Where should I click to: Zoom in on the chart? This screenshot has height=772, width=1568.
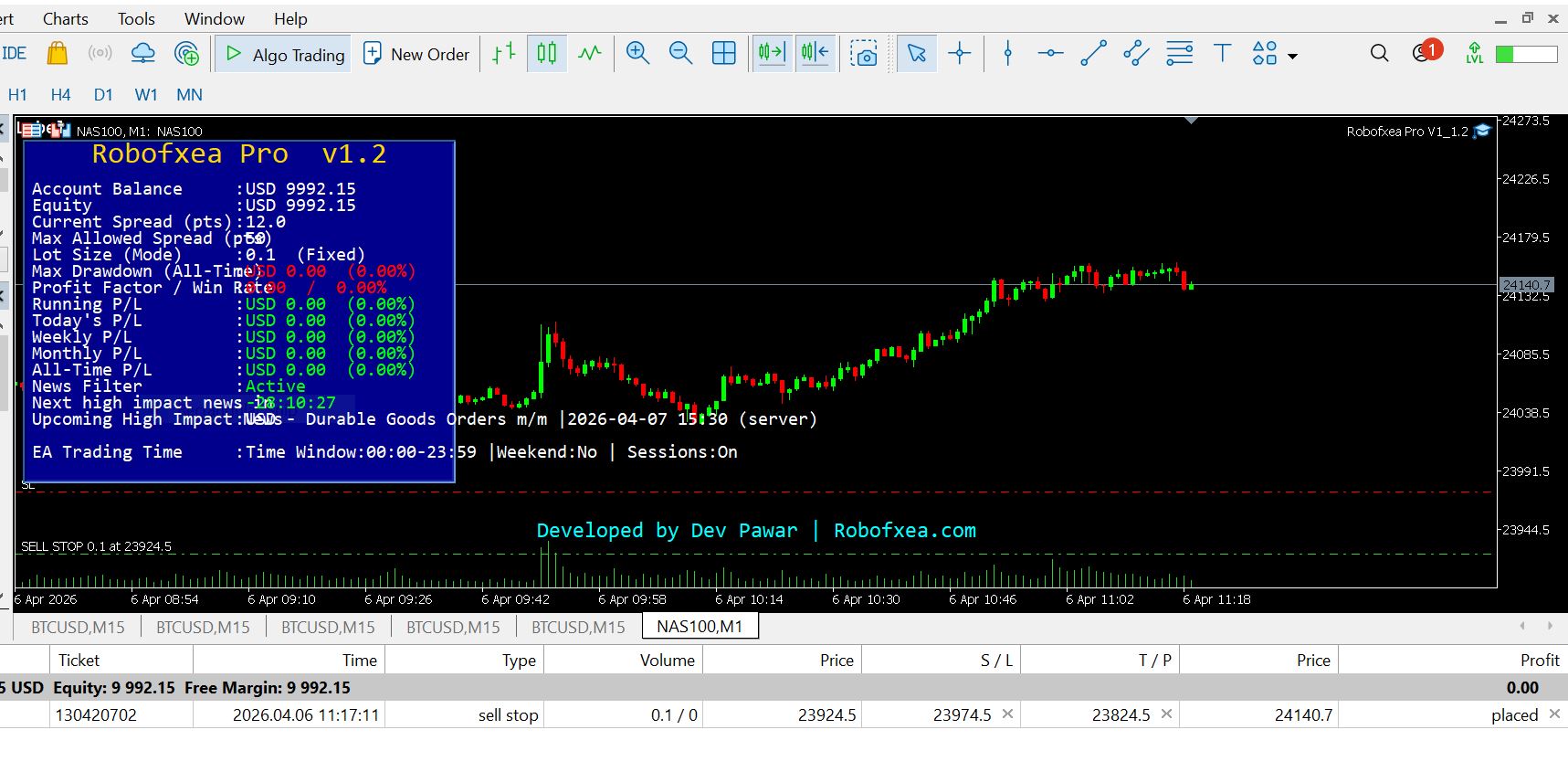[x=637, y=54]
